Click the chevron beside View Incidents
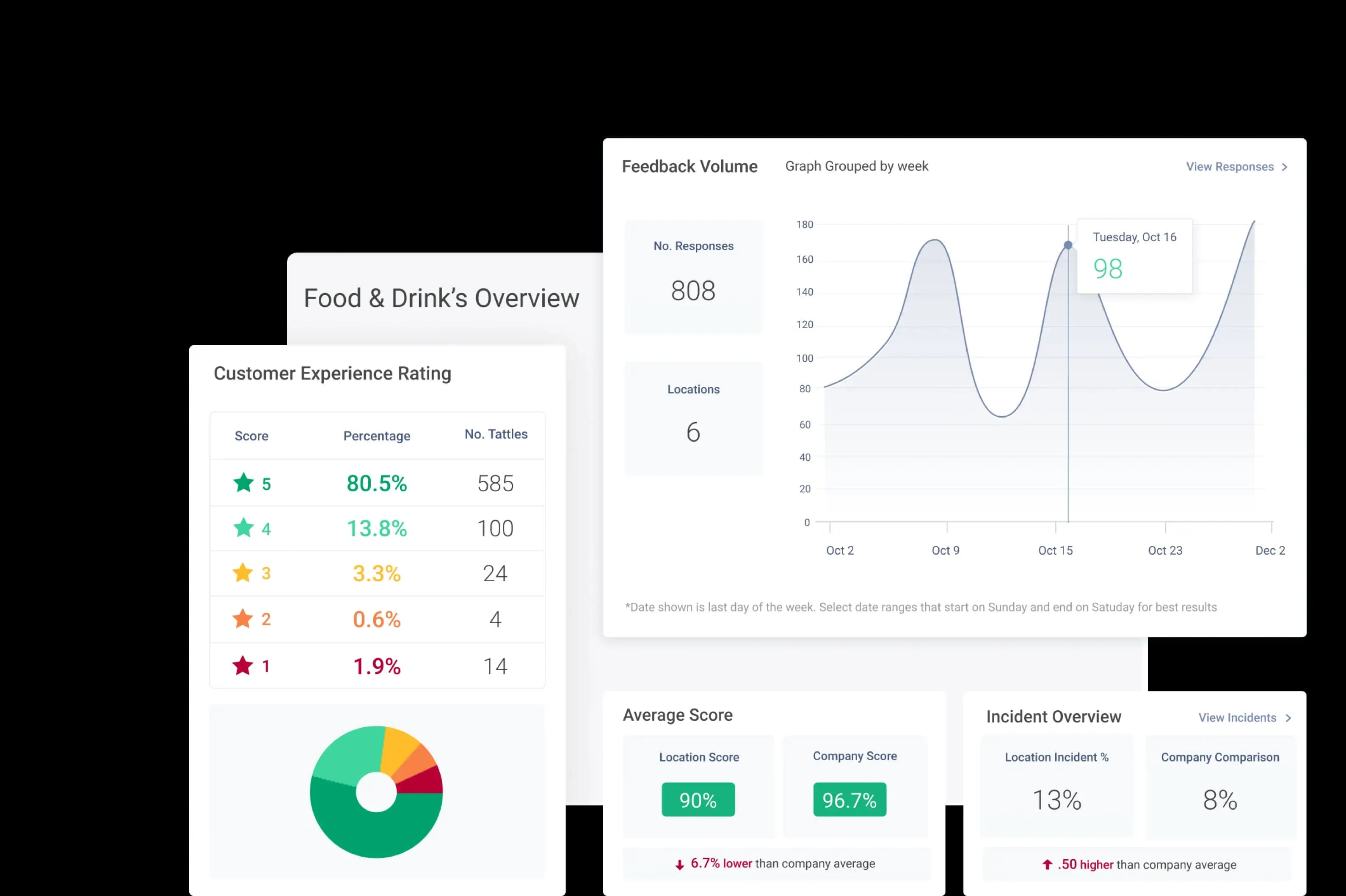The height and width of the screenshot is (896, 1346). click(1288, 718)
